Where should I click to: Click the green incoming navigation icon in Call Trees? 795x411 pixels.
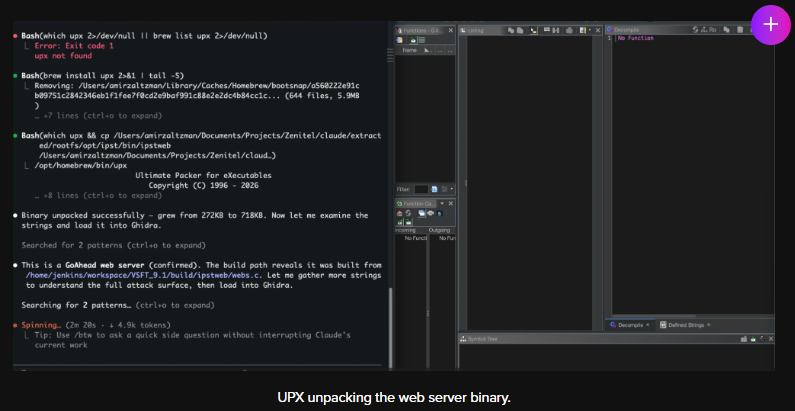pyautogui.click(x=400, y=222)
